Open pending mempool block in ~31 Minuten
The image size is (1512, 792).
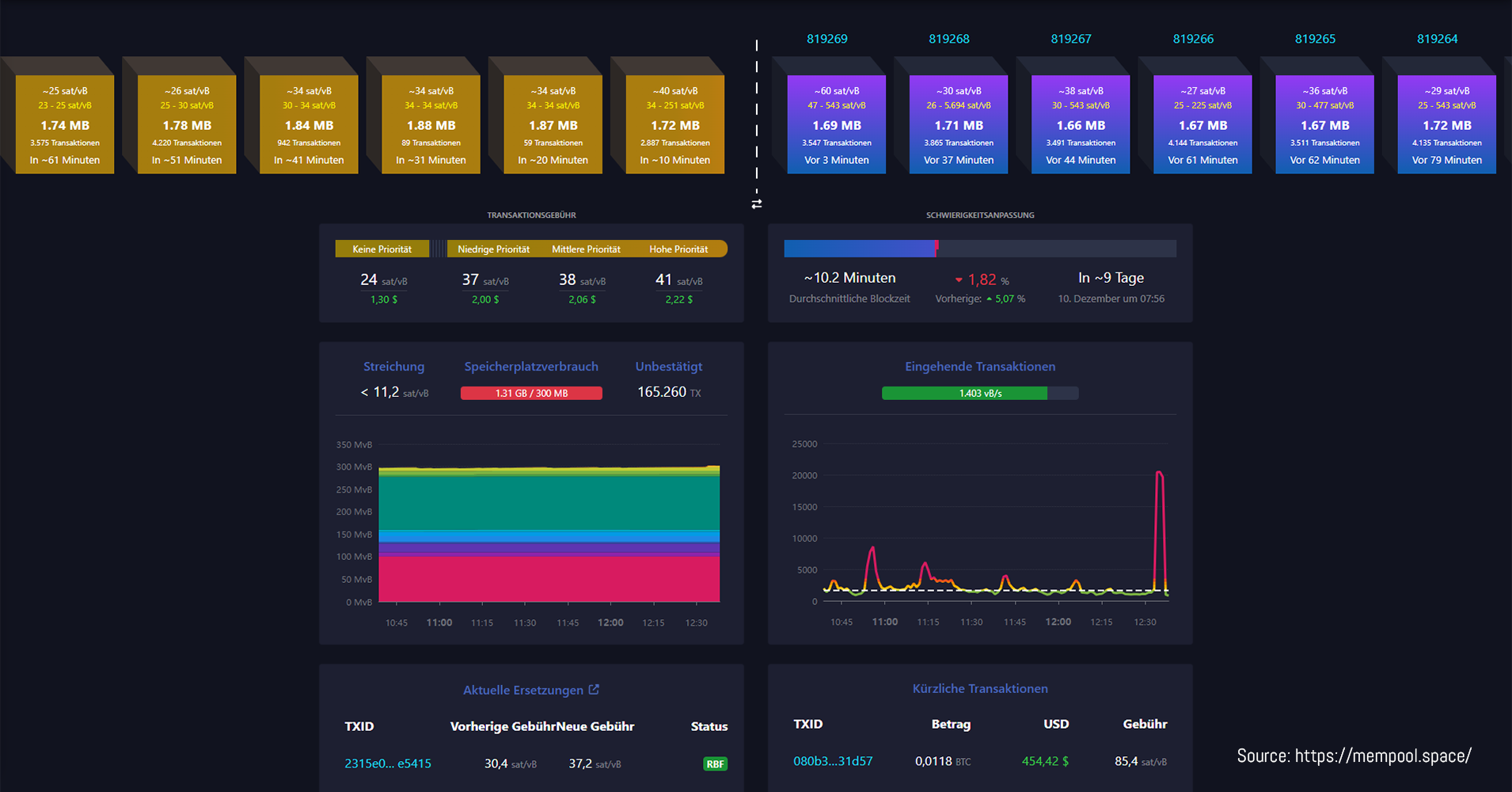431,124
